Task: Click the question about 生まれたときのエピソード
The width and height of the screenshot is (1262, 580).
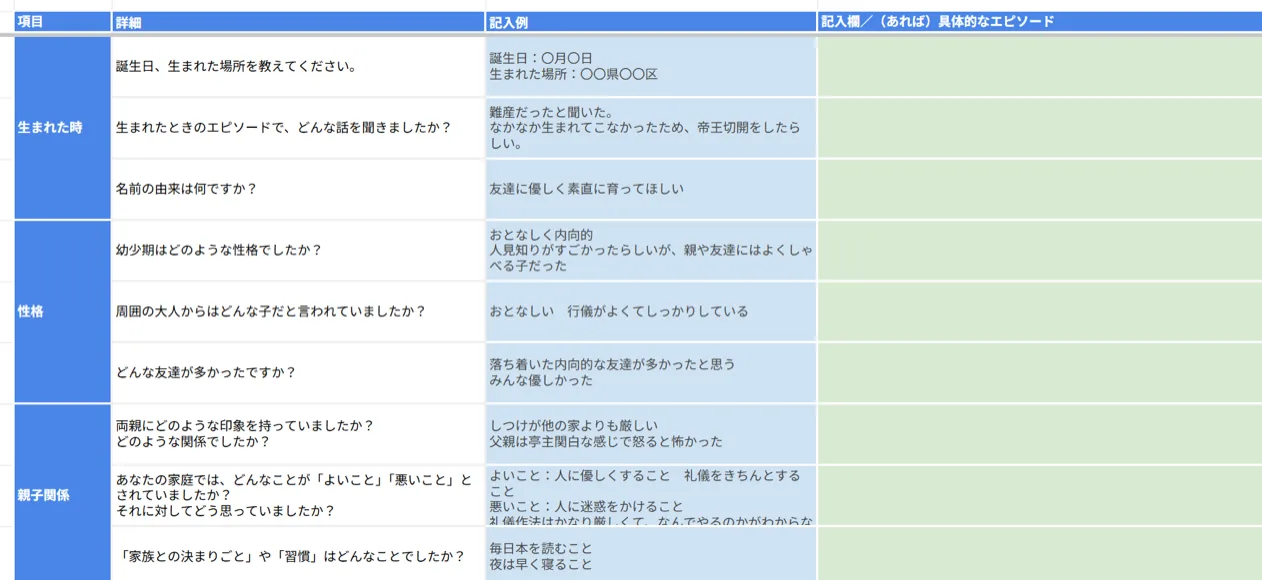Action: coord(298,128)
